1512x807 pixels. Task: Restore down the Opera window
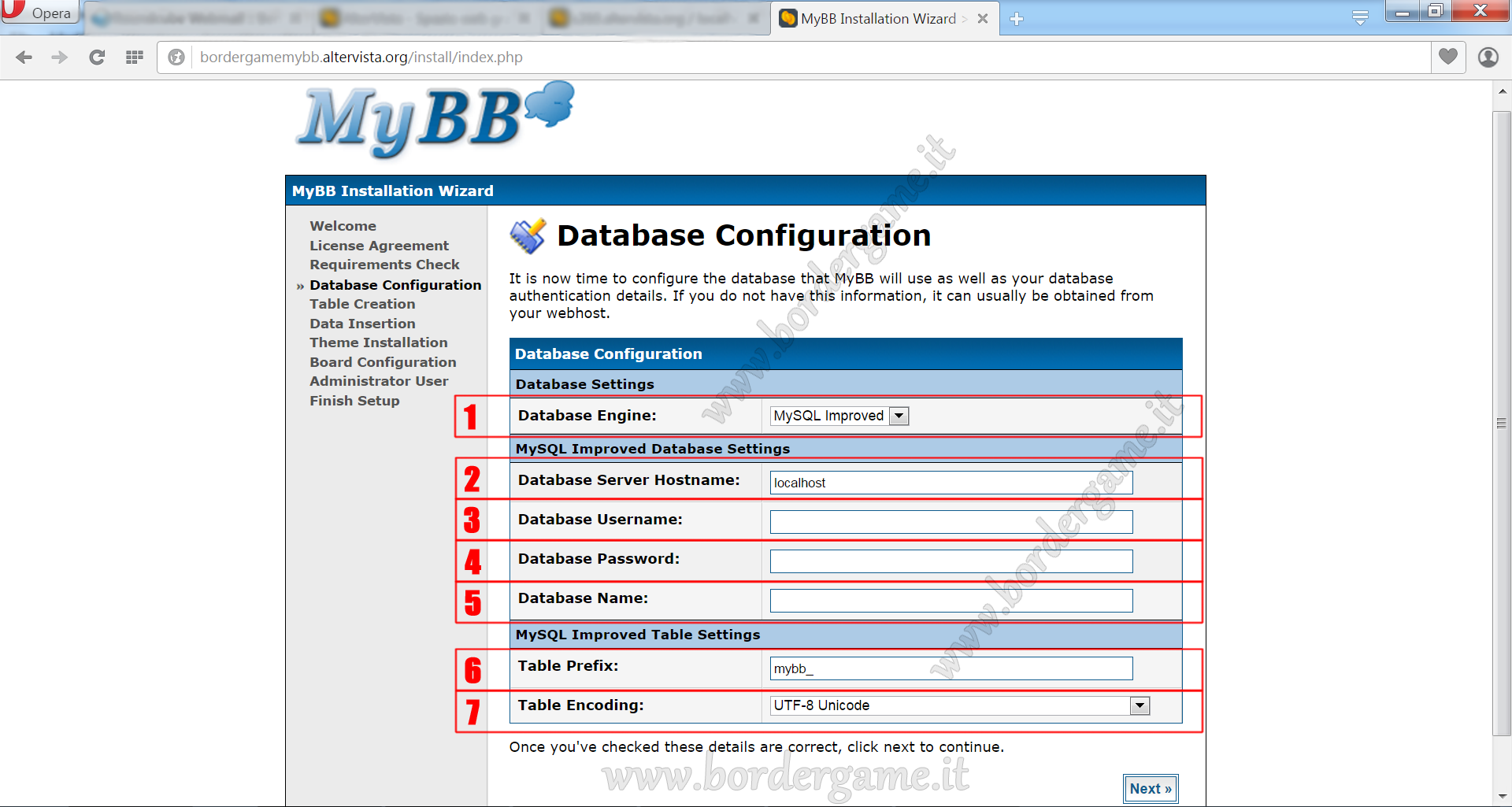point(1436,11)
